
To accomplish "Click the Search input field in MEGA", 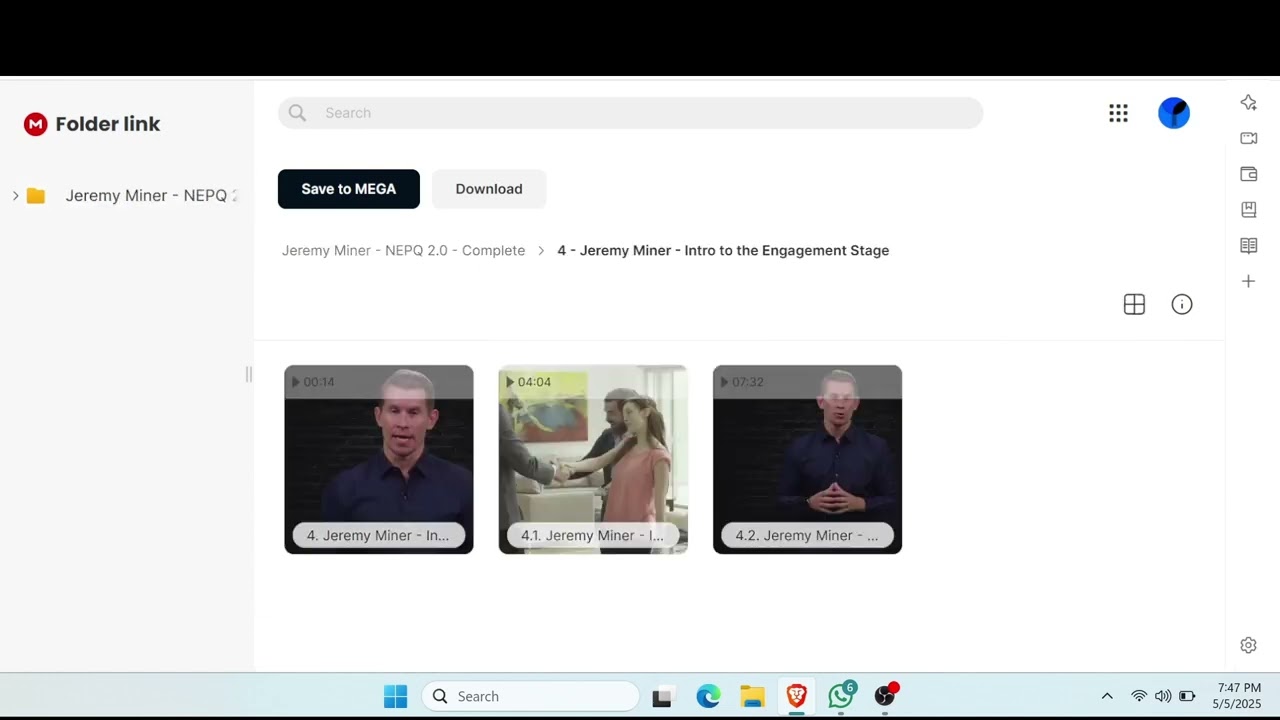I will 630,113.
